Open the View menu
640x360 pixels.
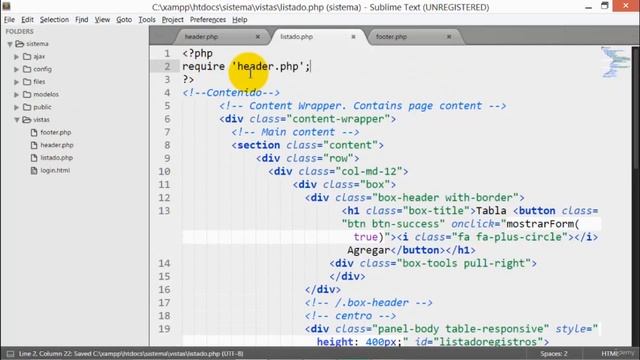(x=102, y=20)
